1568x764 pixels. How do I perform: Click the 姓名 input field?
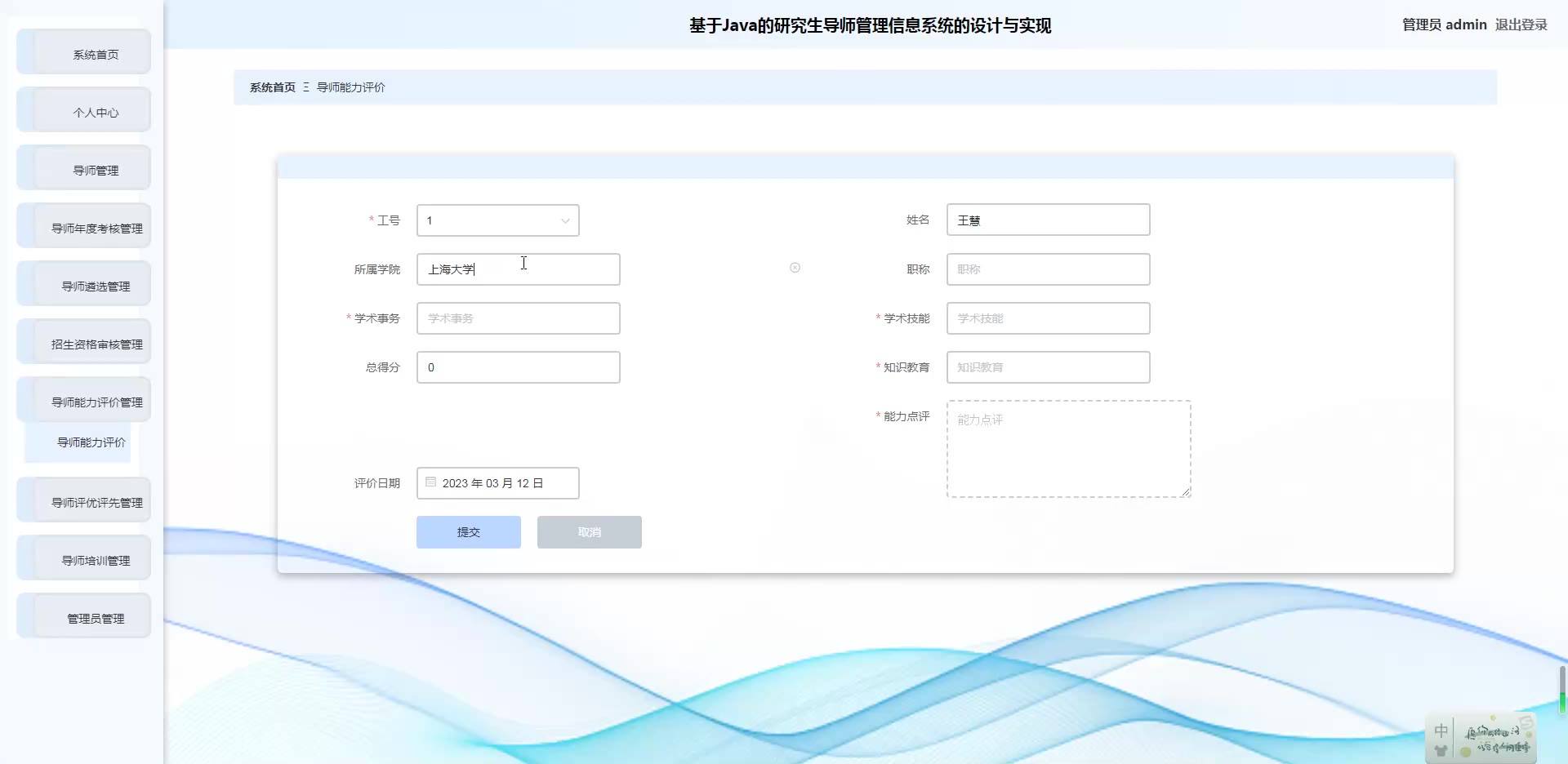pos(1049,220)
